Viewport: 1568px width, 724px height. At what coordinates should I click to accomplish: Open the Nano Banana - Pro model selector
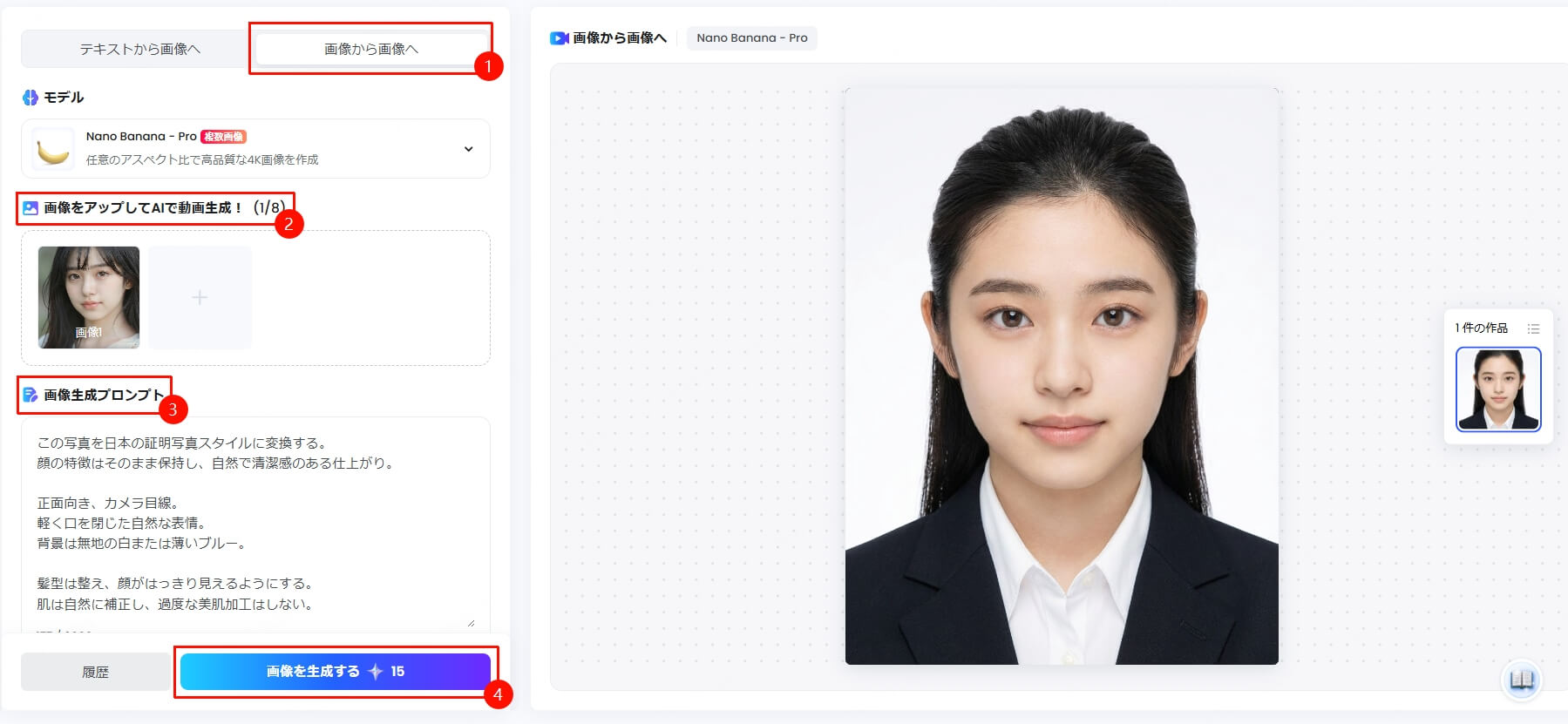click(x=261, y=149)
